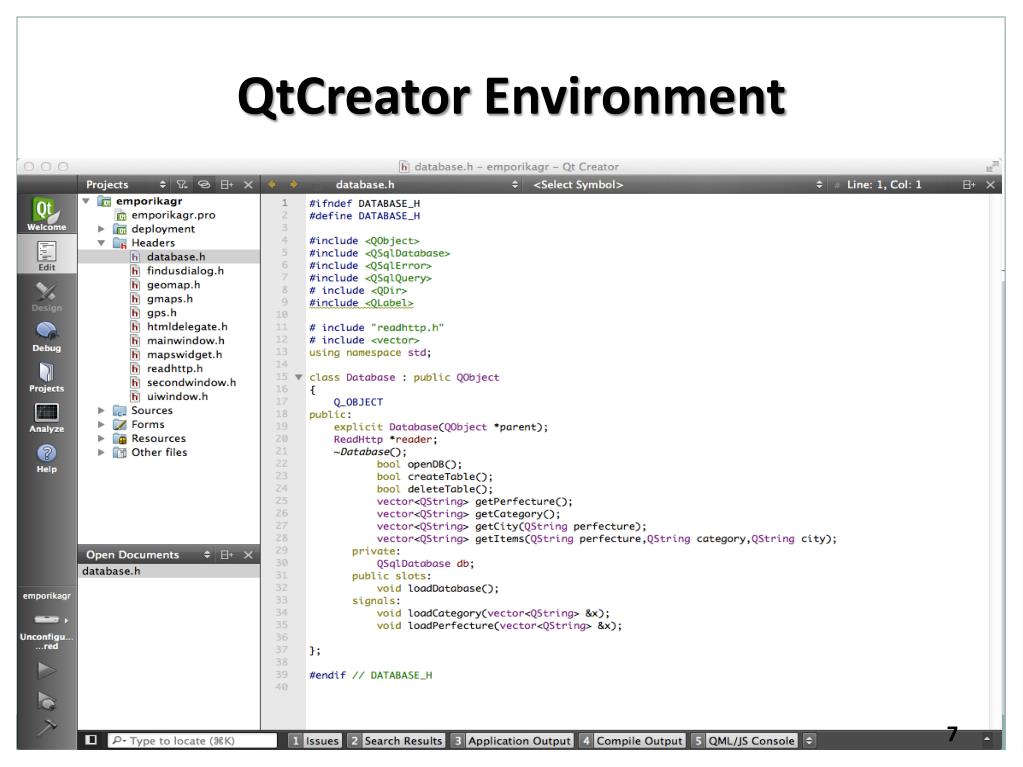Image resolution: width=1023 pixels, height=767 pixels.
Task: Toggle the left sidebar visibility
Action: (91, 740)
